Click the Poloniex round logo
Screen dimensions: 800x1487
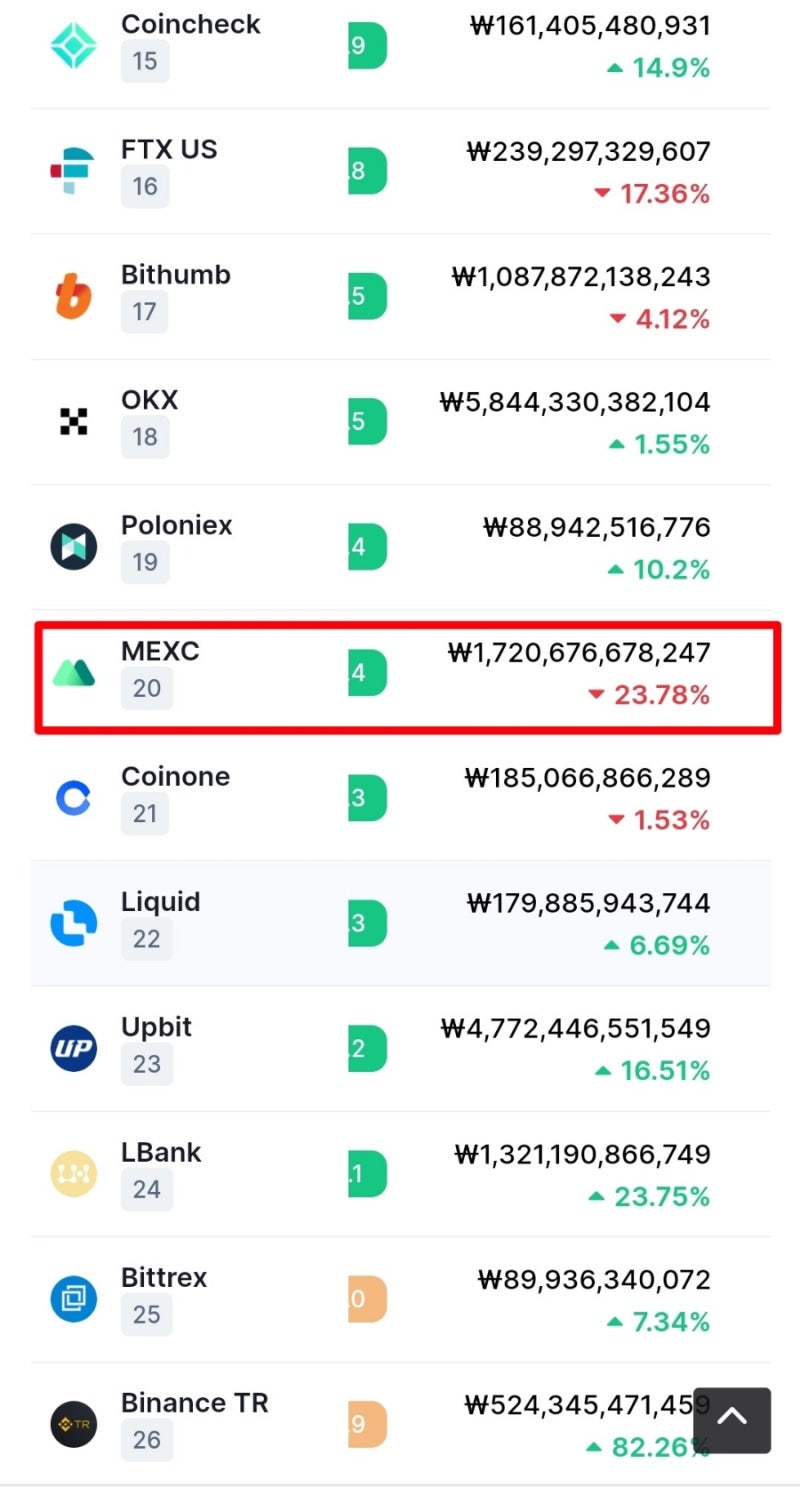(74, 547)
